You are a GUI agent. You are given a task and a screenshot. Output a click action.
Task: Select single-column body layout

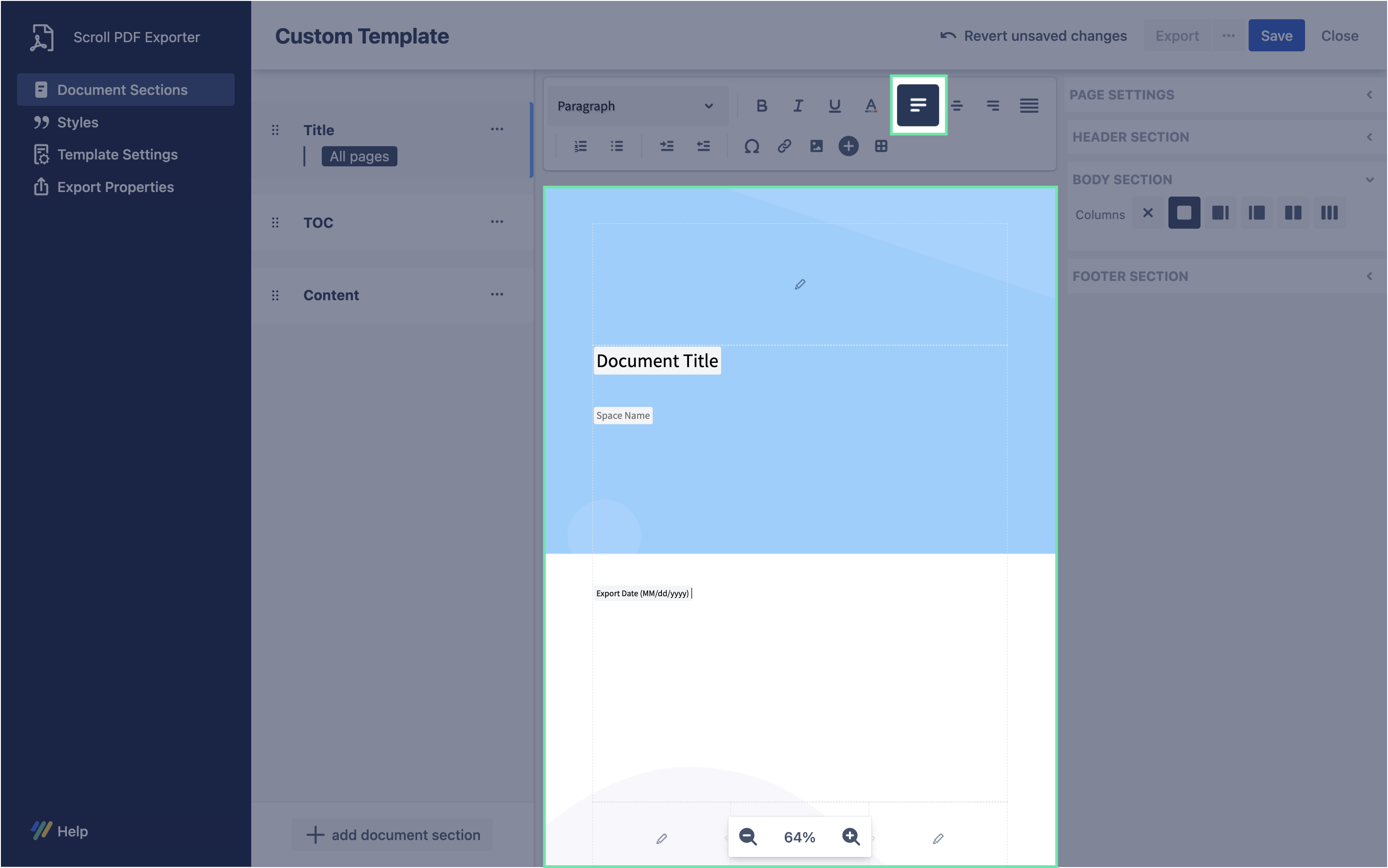click(x=1184, y=213)
